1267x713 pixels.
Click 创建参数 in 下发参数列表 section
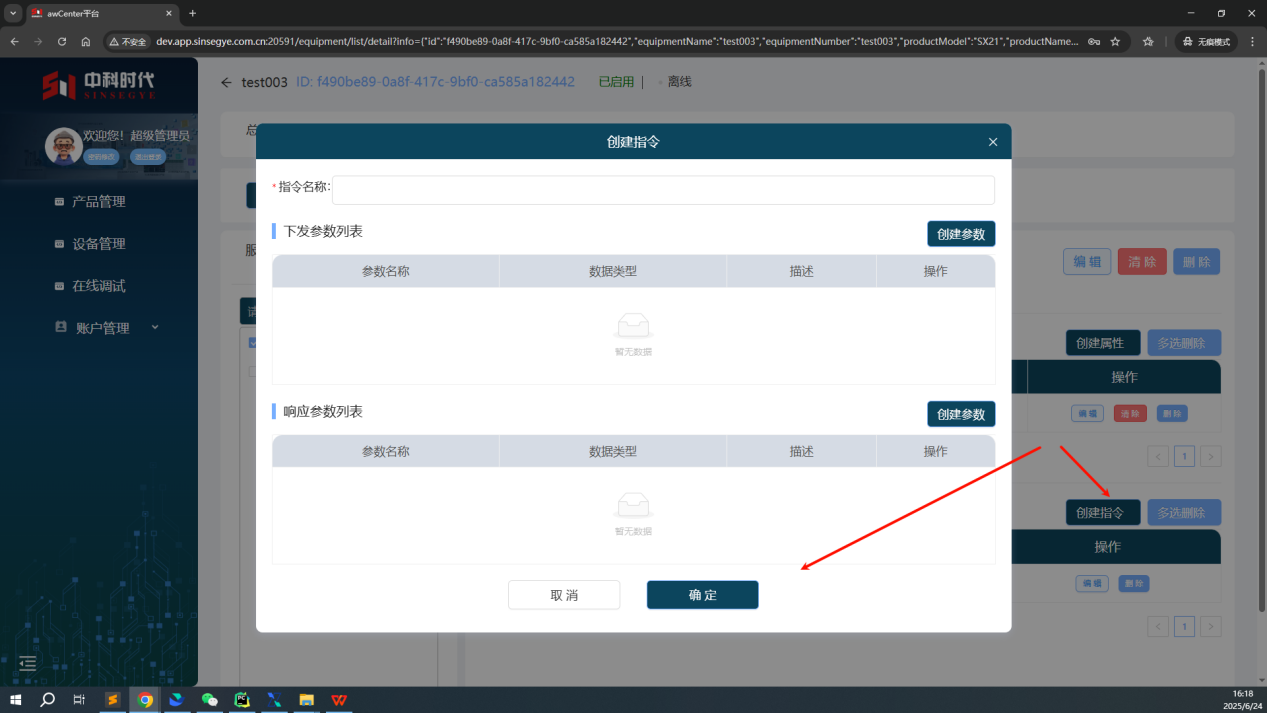960,234
